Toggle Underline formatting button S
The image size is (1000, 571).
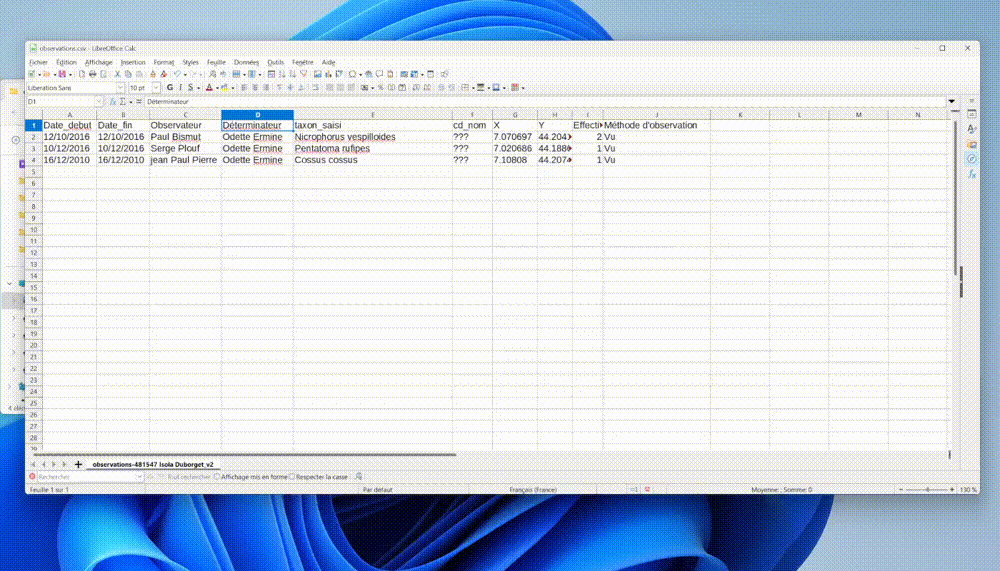click(x=191, y=87)
